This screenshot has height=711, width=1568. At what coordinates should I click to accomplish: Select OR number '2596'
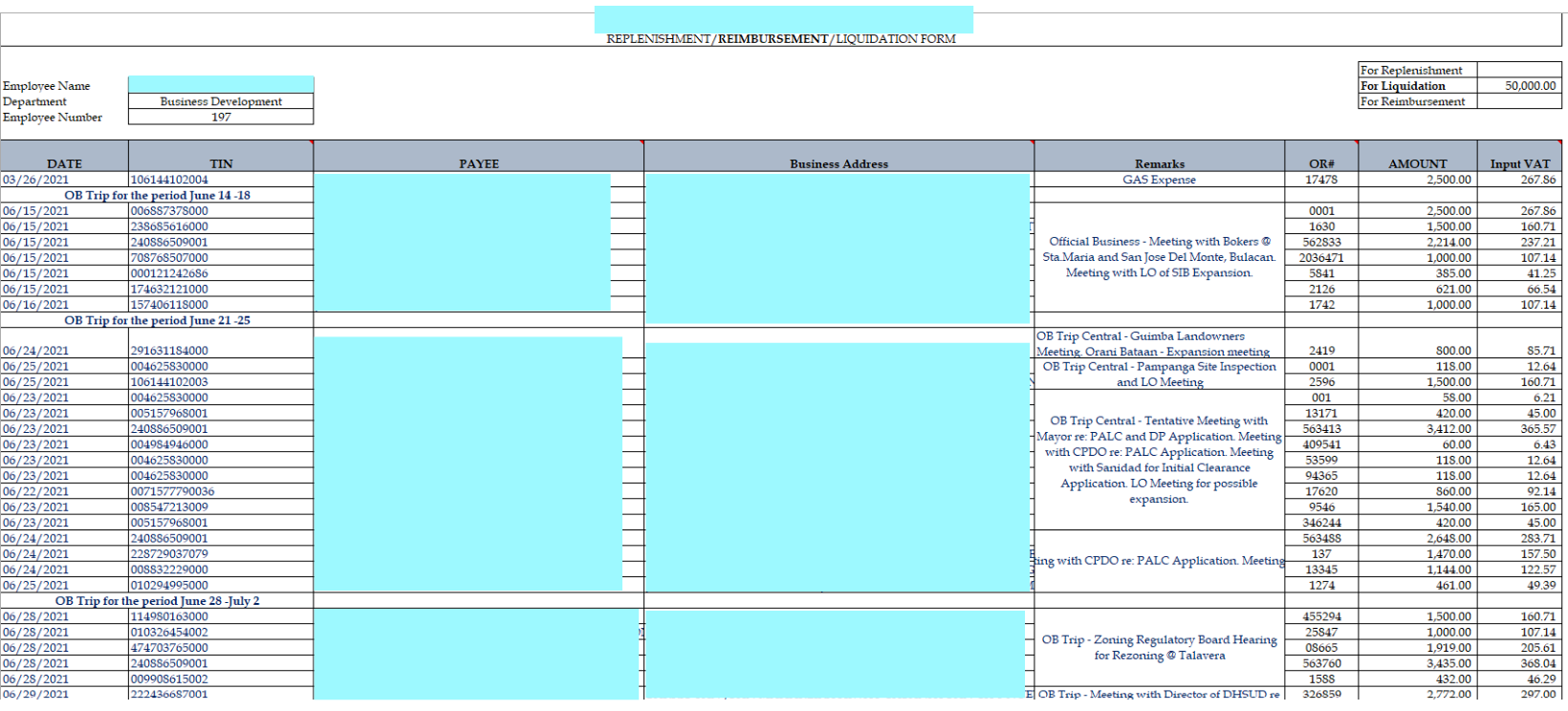point(1321,382)
